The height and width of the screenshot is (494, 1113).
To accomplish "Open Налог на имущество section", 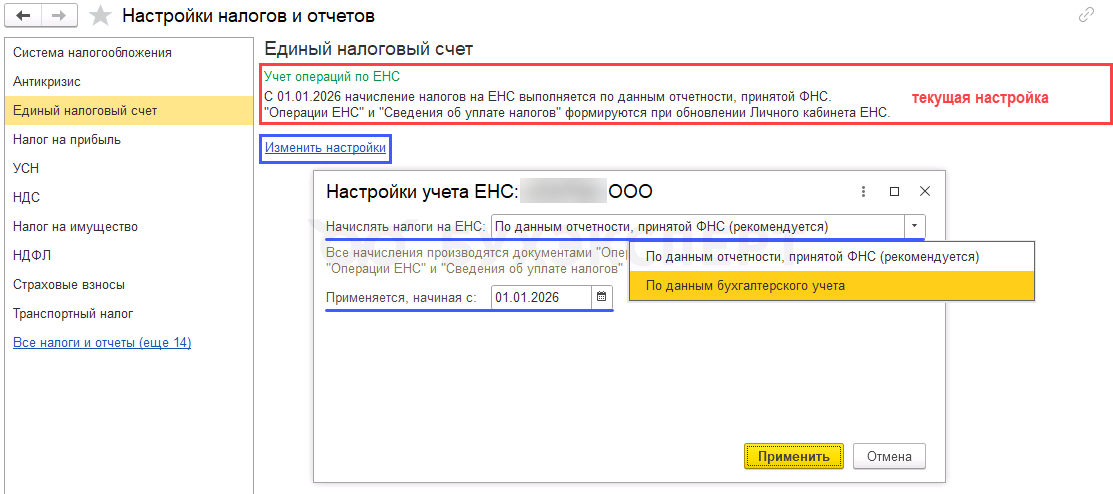I will [x=129, y=226].
